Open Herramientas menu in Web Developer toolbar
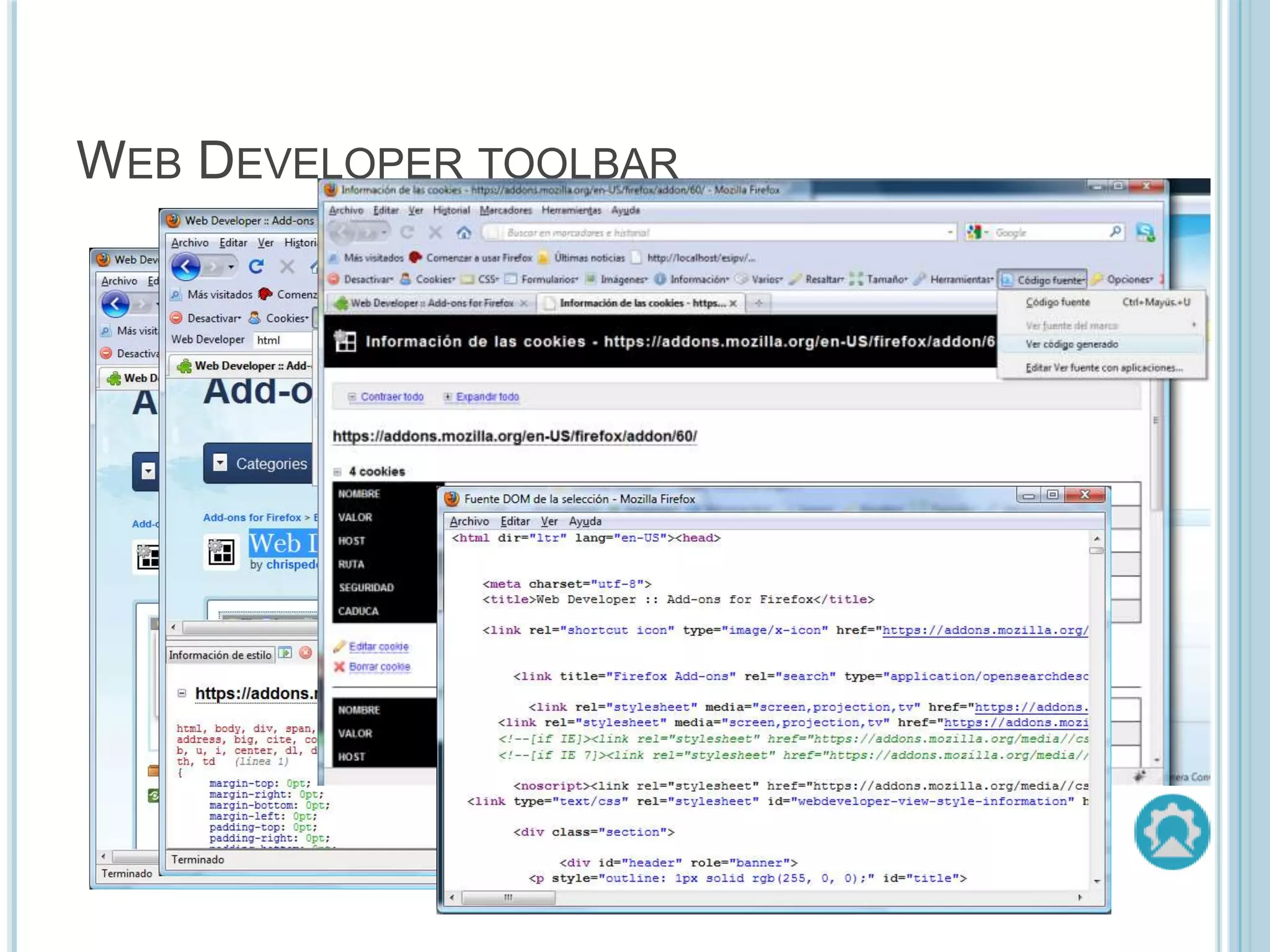The image size is (1270, 952). pyautogui.click(x=954, y=280)
